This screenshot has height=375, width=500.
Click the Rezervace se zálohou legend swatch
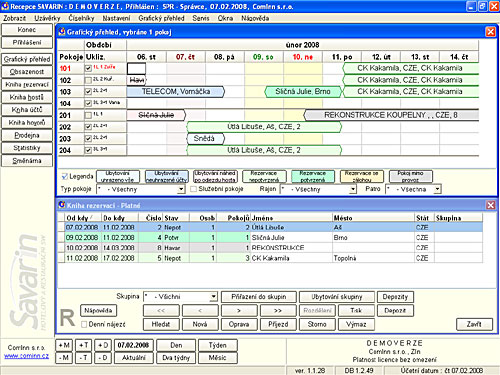(362, 177)
